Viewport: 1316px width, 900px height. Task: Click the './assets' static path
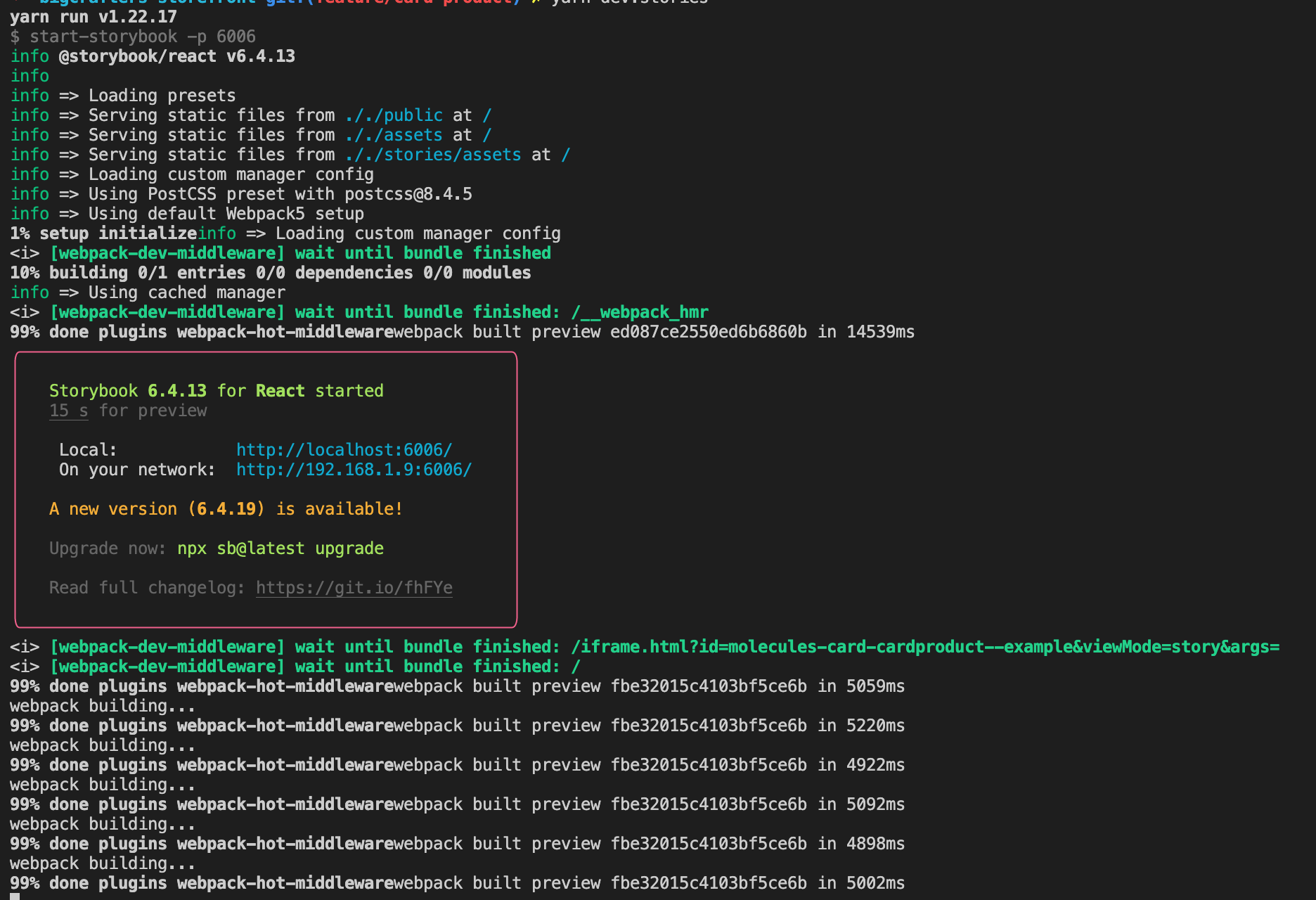(394, 135)
